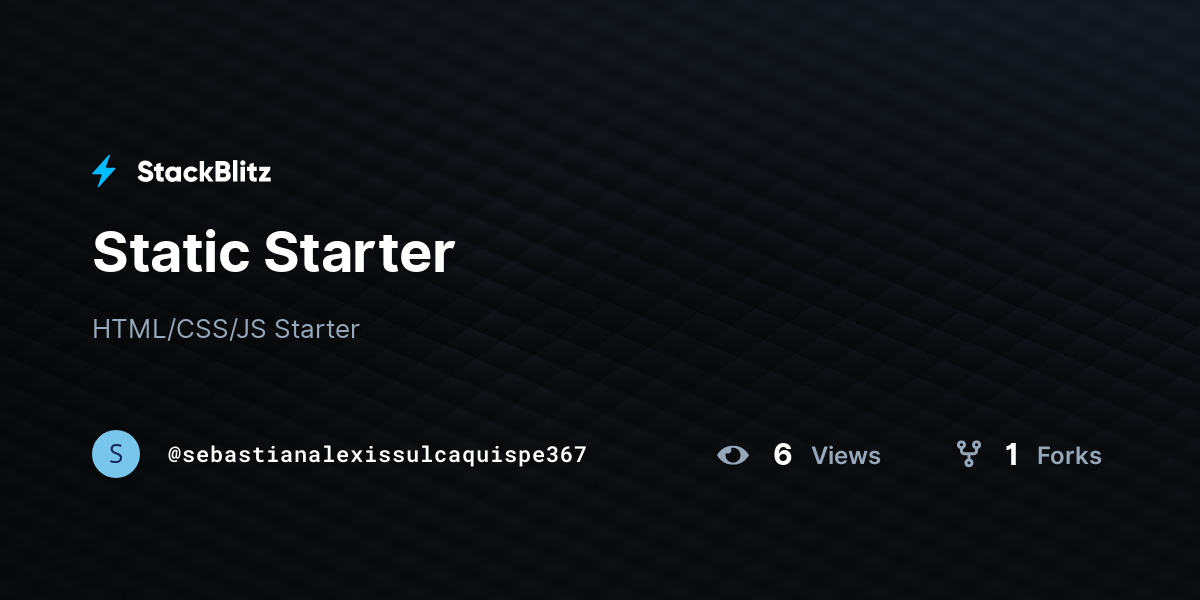Open the circular S user avatar
1200x600 pixels.
[x=116, y=454]
